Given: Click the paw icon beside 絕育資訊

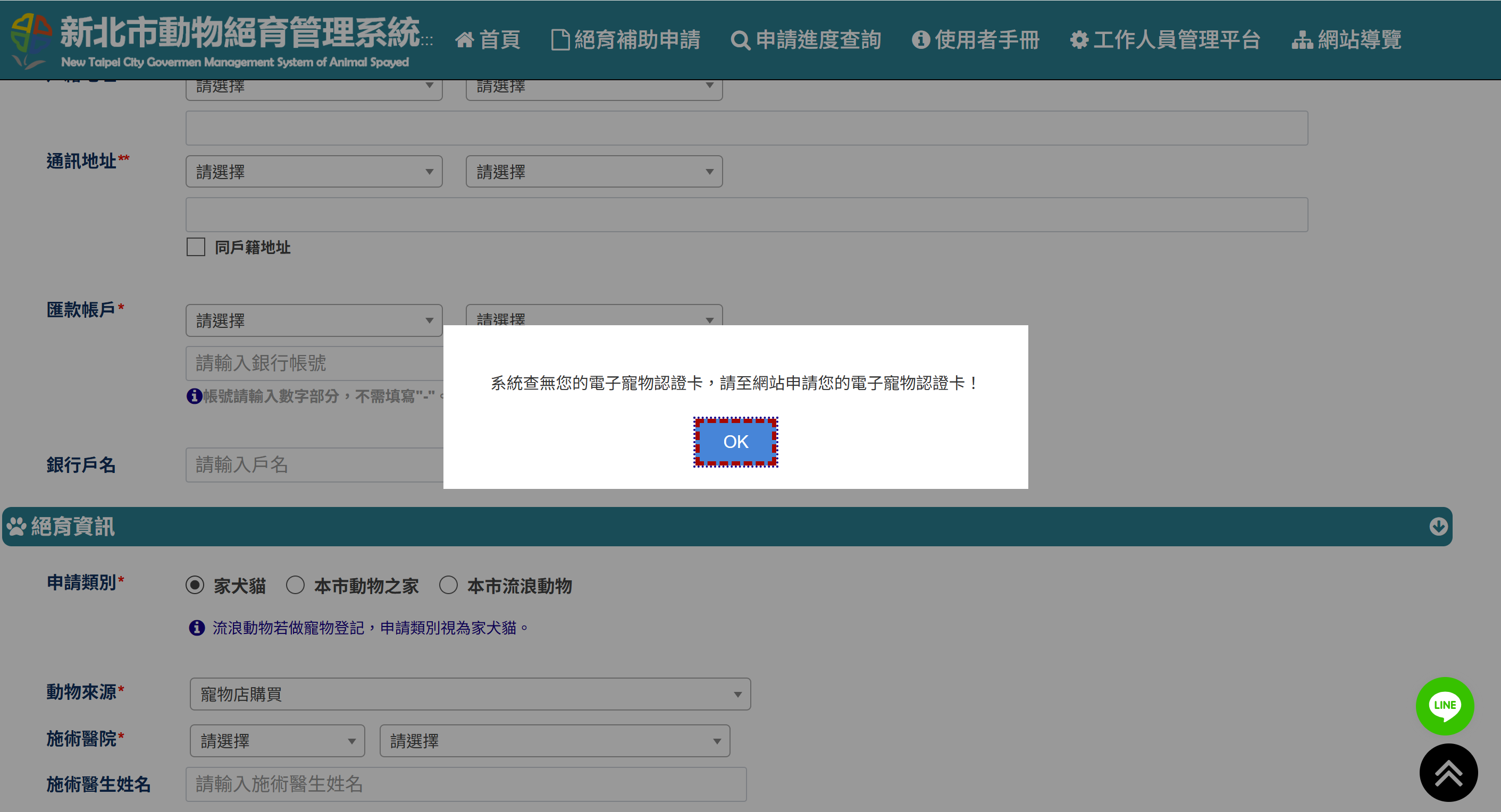Looking at the screenshot, I should 16,526.
